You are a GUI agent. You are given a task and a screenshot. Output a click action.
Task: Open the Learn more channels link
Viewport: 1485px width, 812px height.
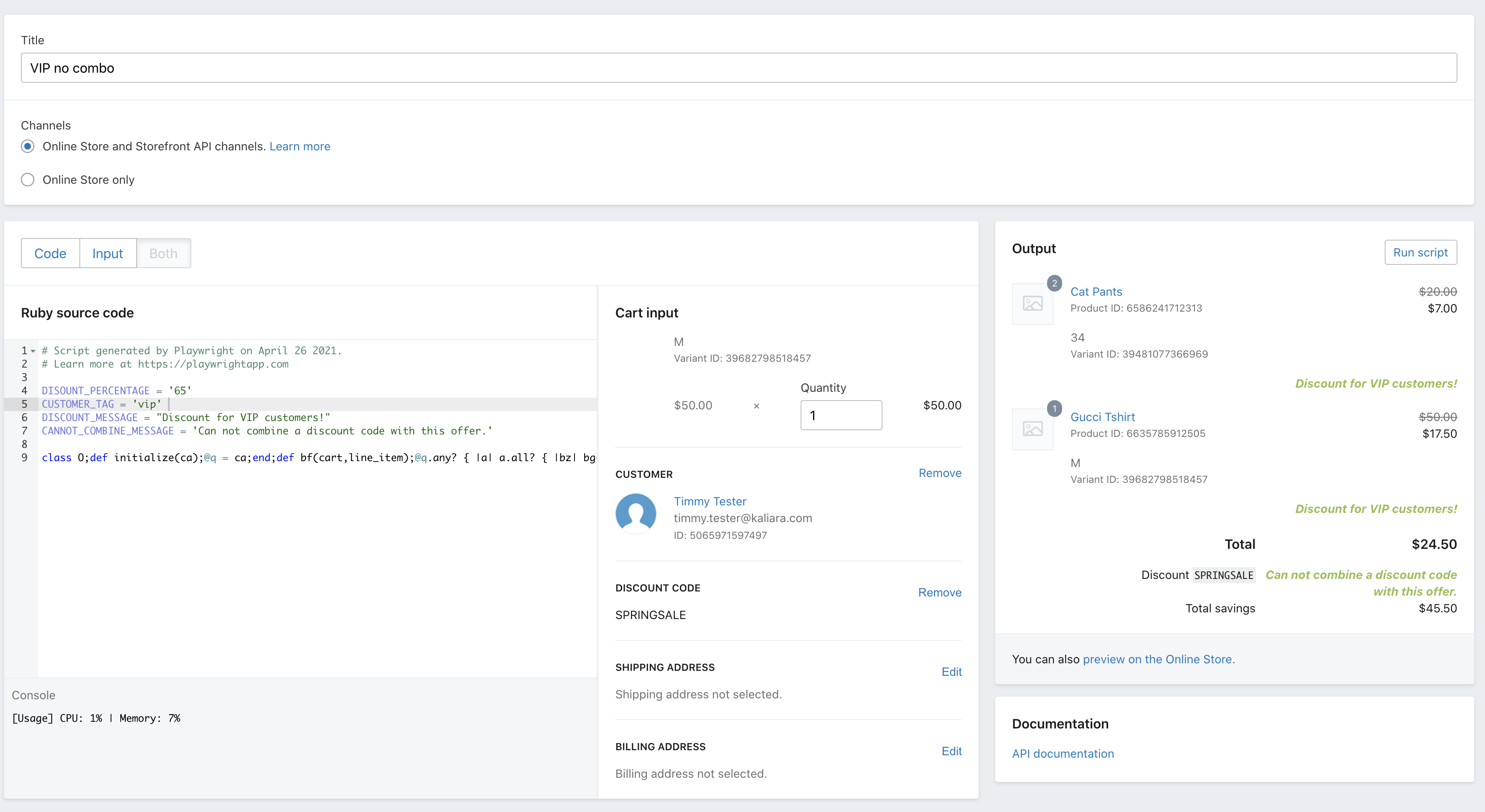click(x=300, y=146)
